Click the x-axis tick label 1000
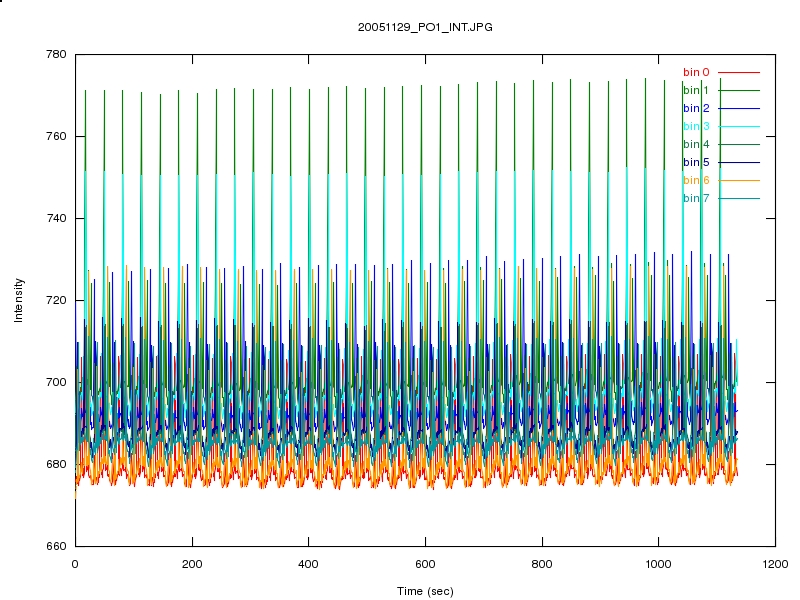800x600 pixels. click(x=658, y=564)
